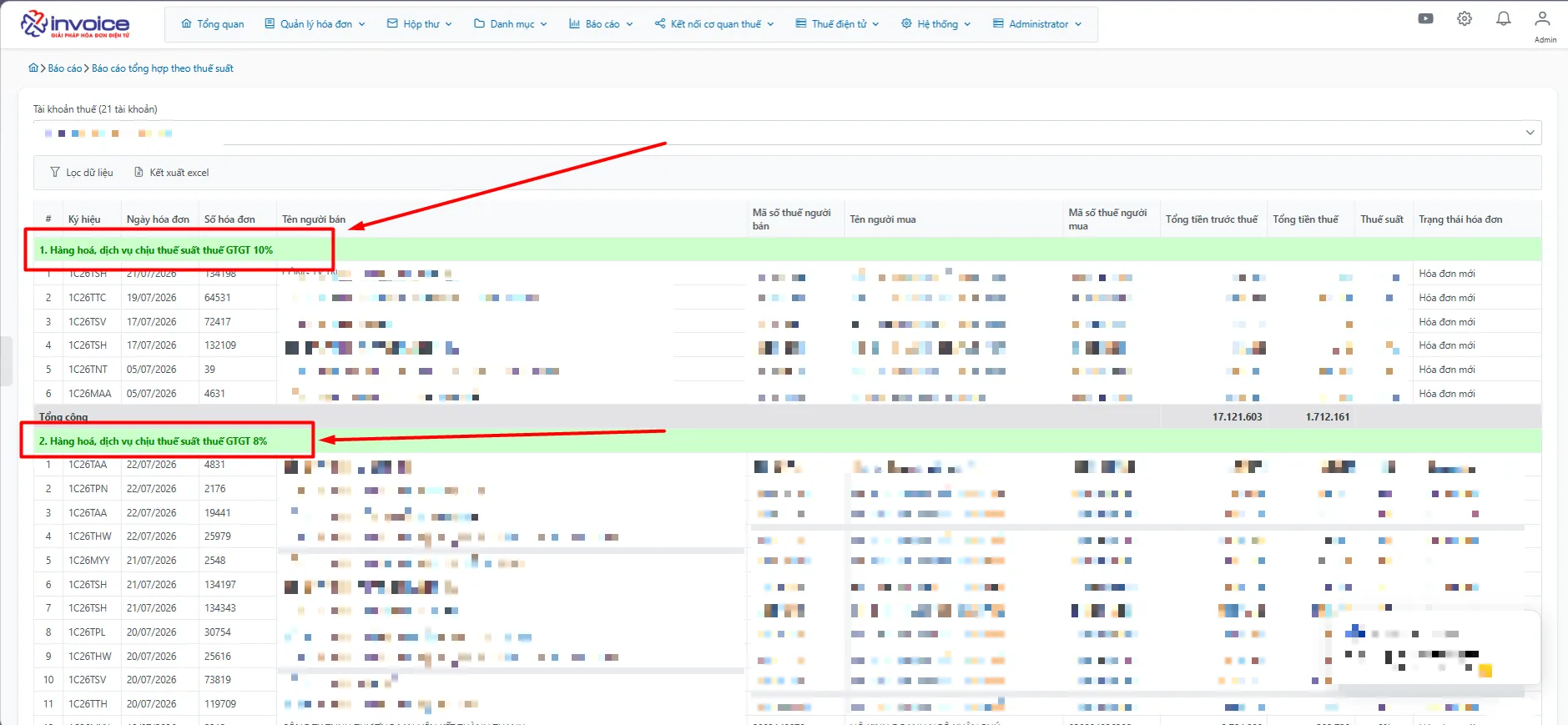The height and width of the screenshot is (725, 1568).
Task: Click invoice symbol 1C26TNT
Action: pyautogui.click(x=88, y=370)
